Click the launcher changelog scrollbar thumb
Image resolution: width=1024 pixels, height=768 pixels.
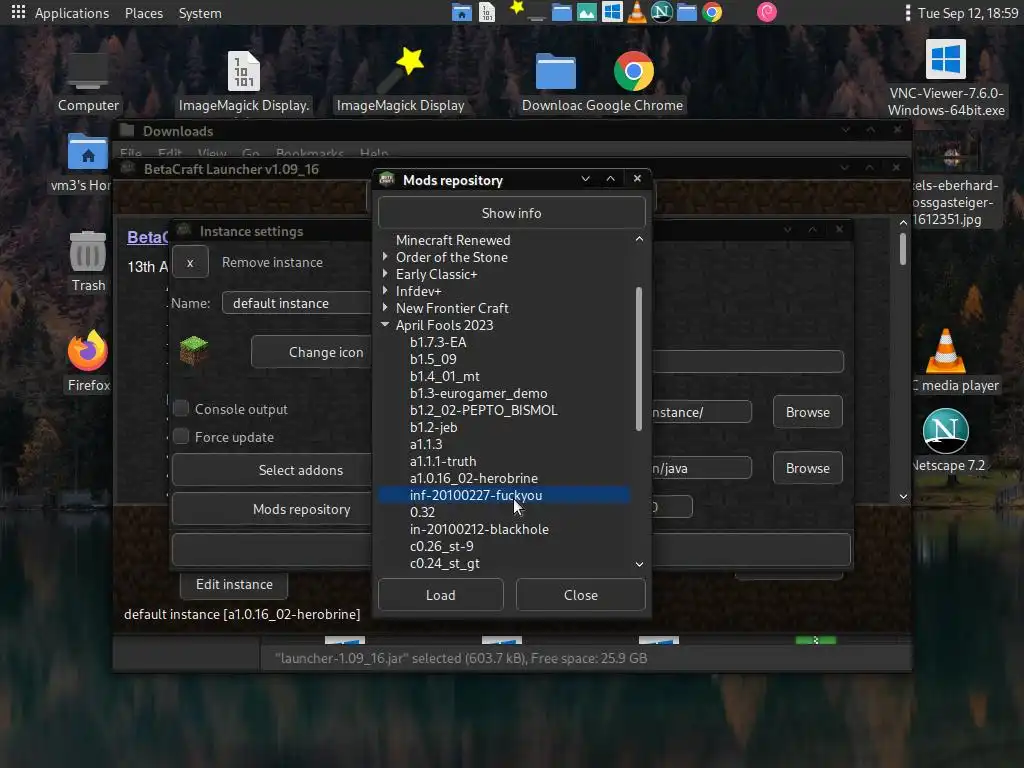click(903, 249)
